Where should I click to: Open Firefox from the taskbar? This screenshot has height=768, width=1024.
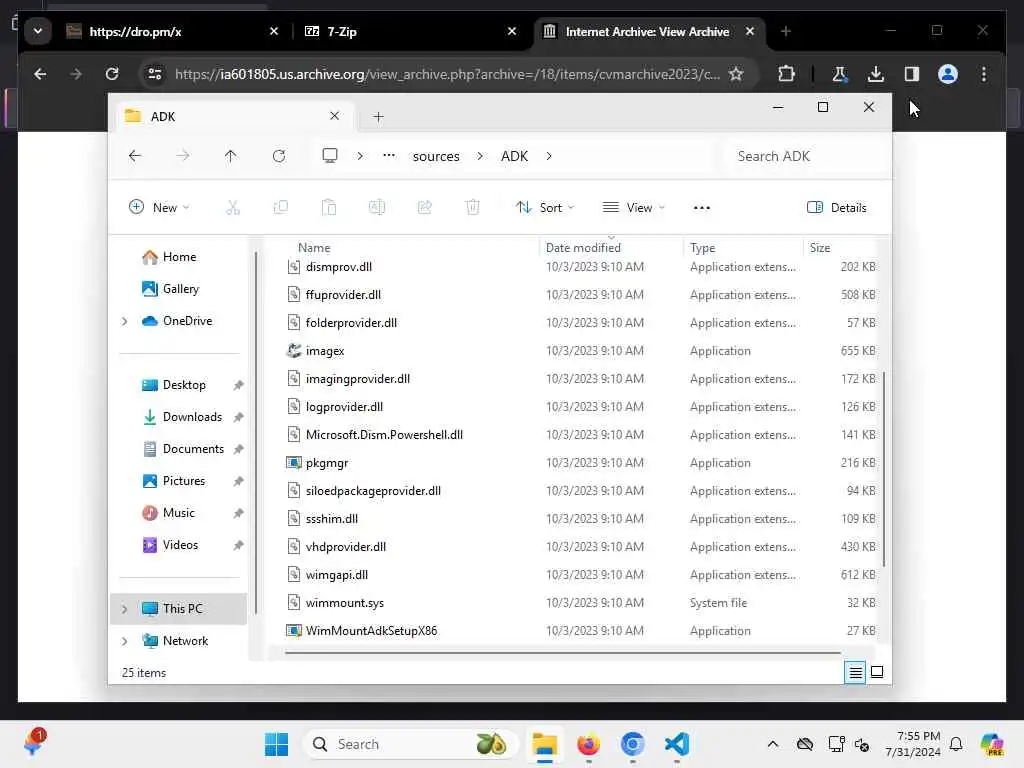tap(588, 744)
